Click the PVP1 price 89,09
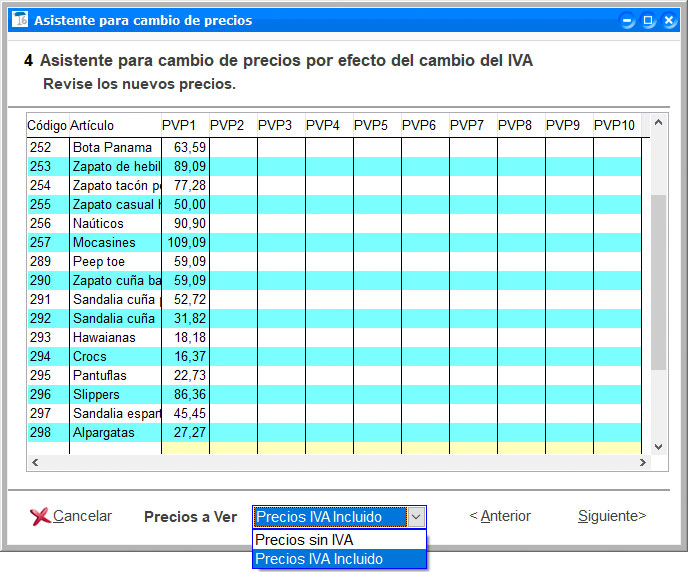This screenshot has height=572, width=688. 186,166
